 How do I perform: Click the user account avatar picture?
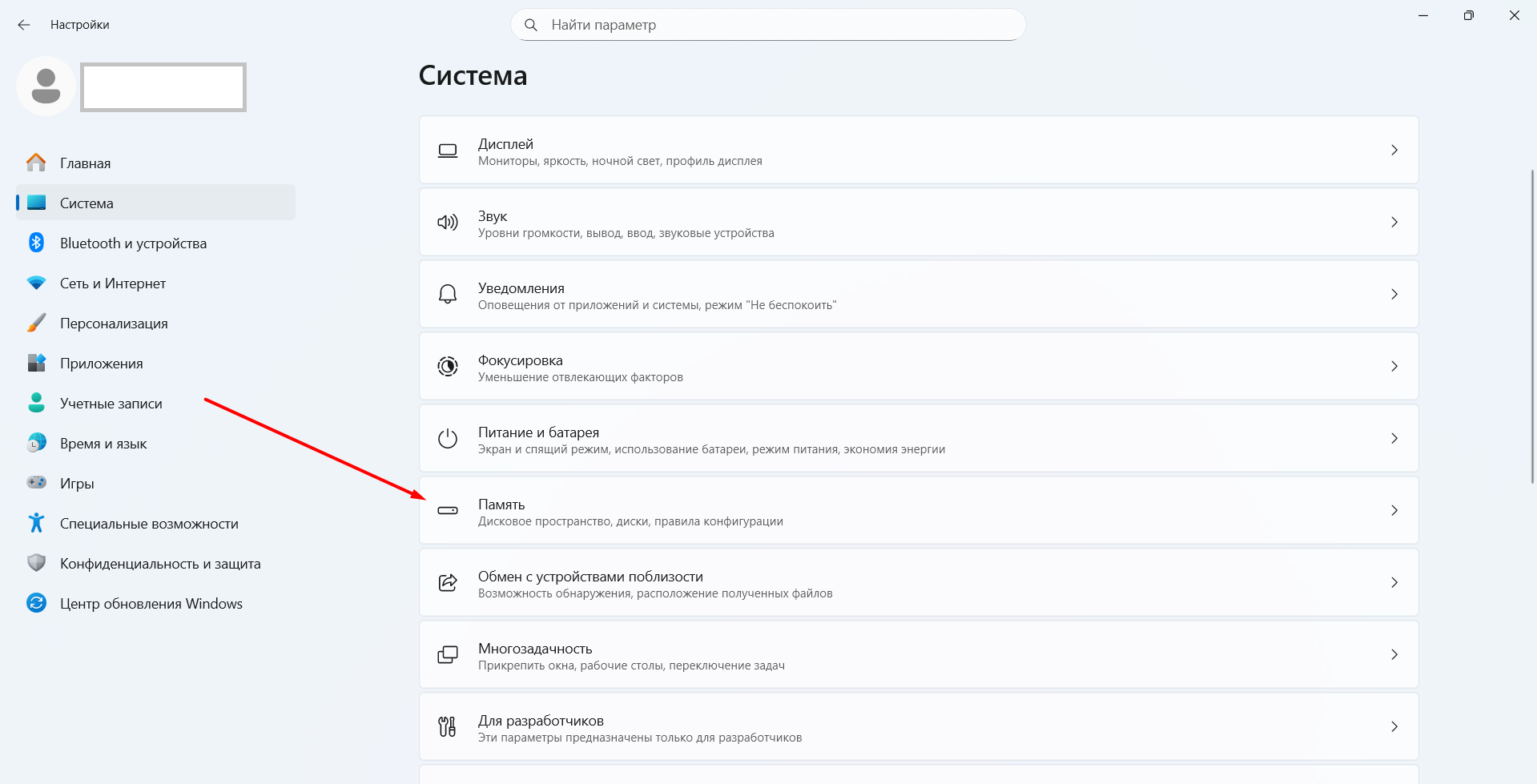[x=46, y=86]
